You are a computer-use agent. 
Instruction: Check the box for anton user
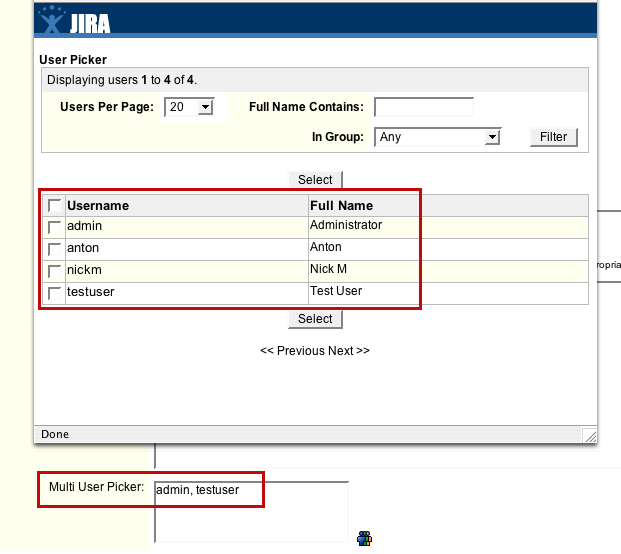[x=54, y=249]
